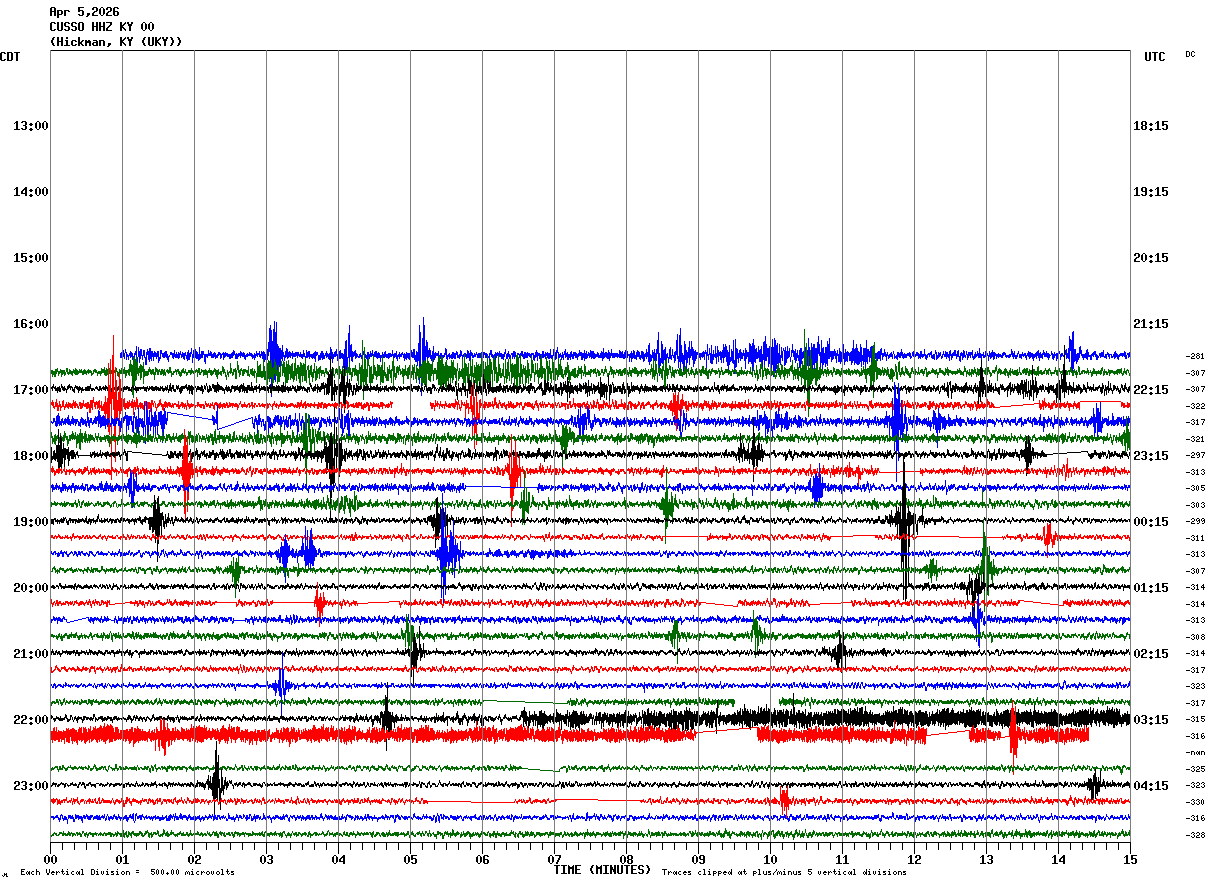Select the CUSSO HHZ KY 00 station label
1210x886 pixels.
click(x=102, y=27)
